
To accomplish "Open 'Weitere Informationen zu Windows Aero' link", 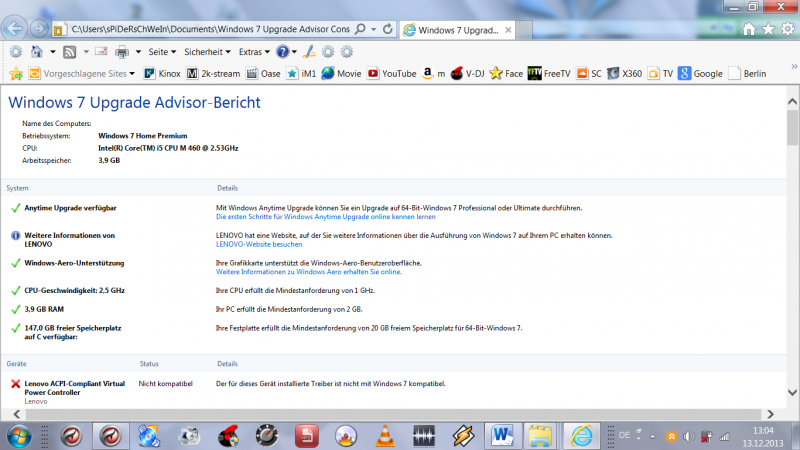I will coord(308,272).
